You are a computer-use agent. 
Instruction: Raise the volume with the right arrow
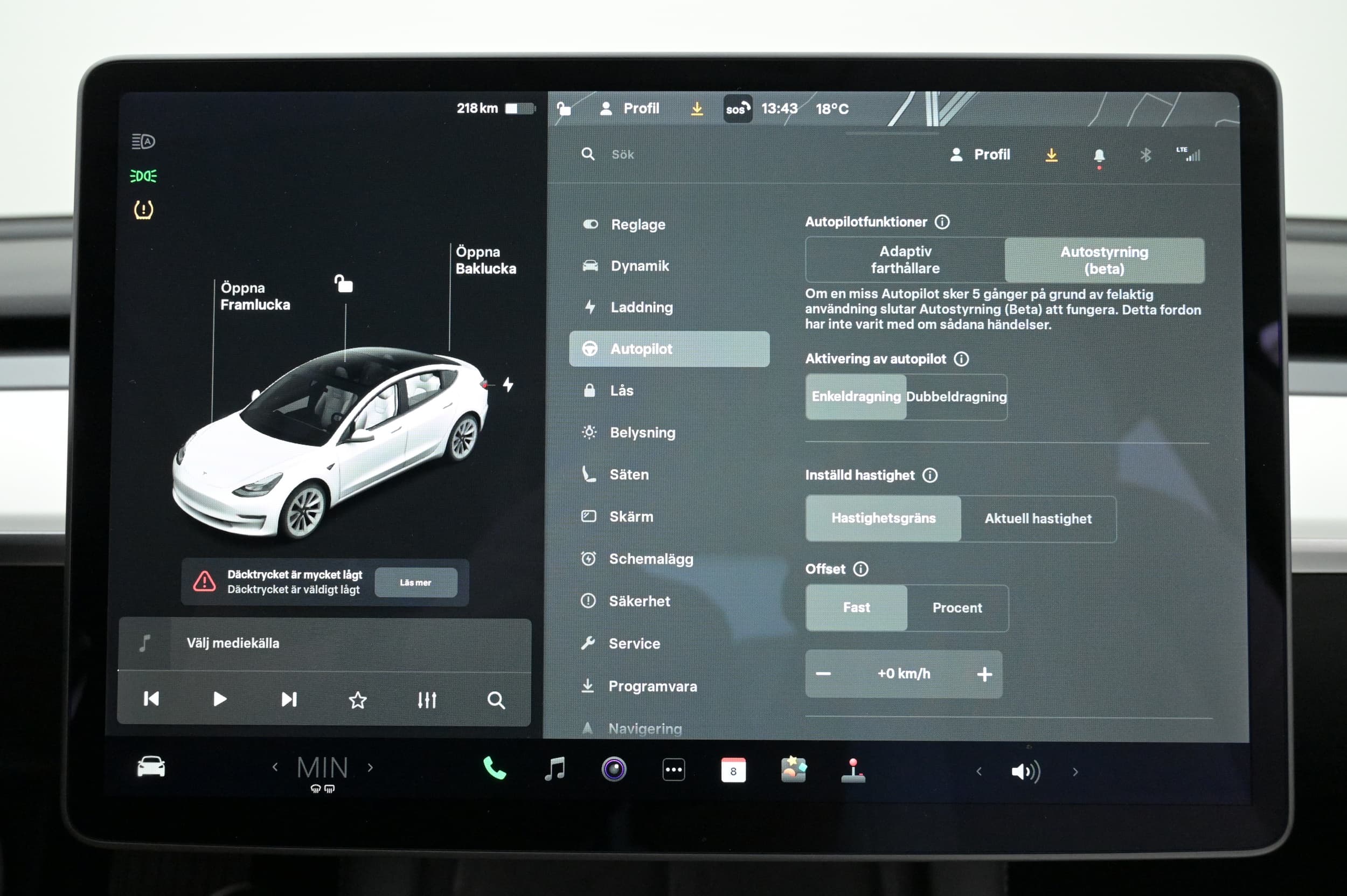pyautogui.click(x=1075, y=773)
